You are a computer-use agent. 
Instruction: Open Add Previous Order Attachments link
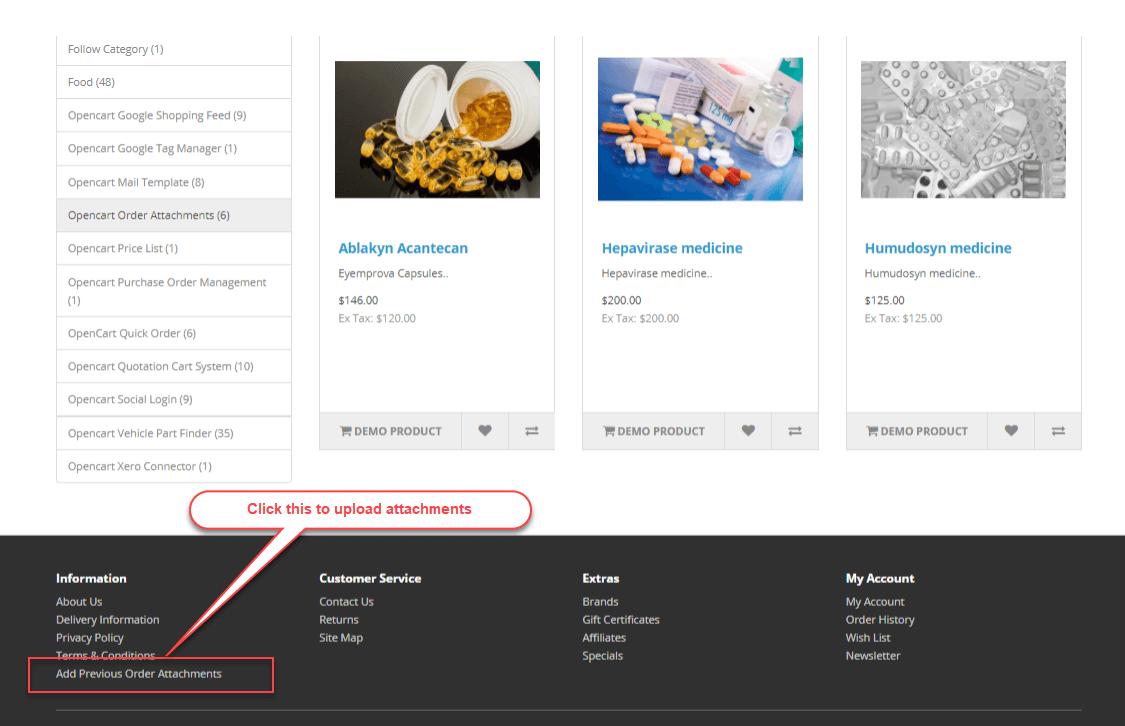pyautogui.click(x=139, y=674)
